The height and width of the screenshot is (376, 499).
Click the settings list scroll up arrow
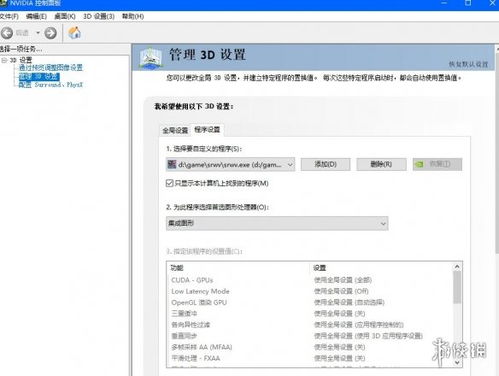tap(457, 267)
